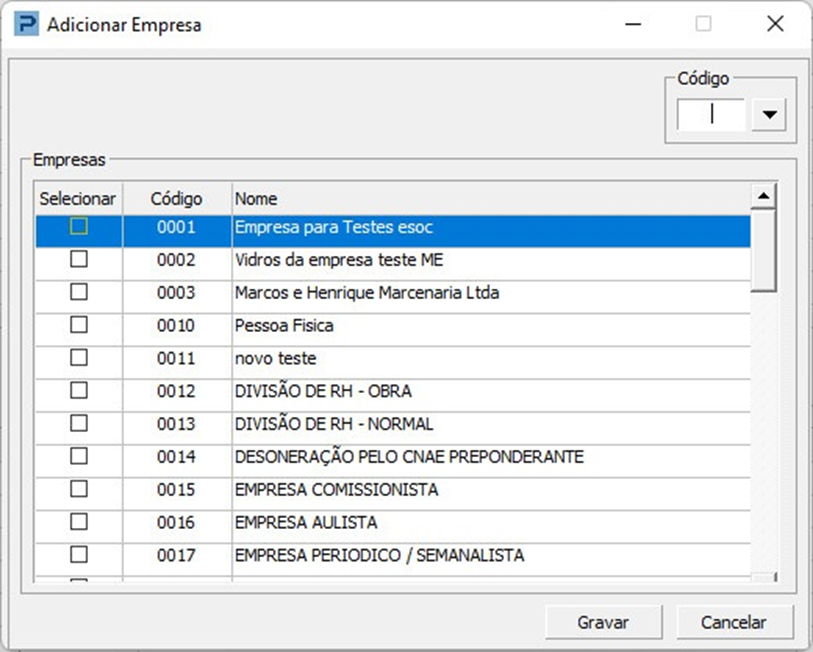Check the Marcos e Henrique Marcenaria row box
Screen dimensions: 813x652
[79, 292]
